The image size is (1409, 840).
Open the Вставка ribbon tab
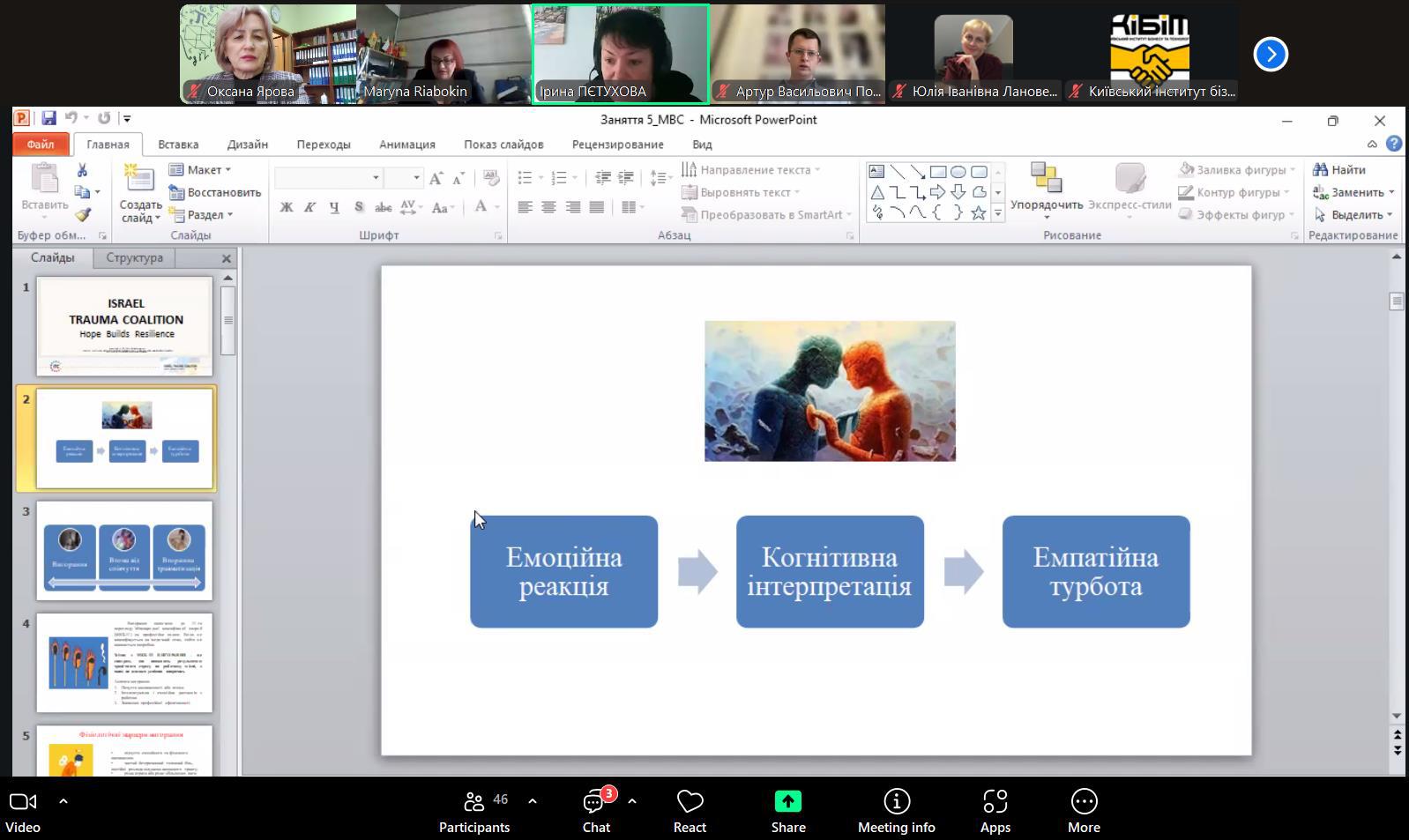pos(178,144)
